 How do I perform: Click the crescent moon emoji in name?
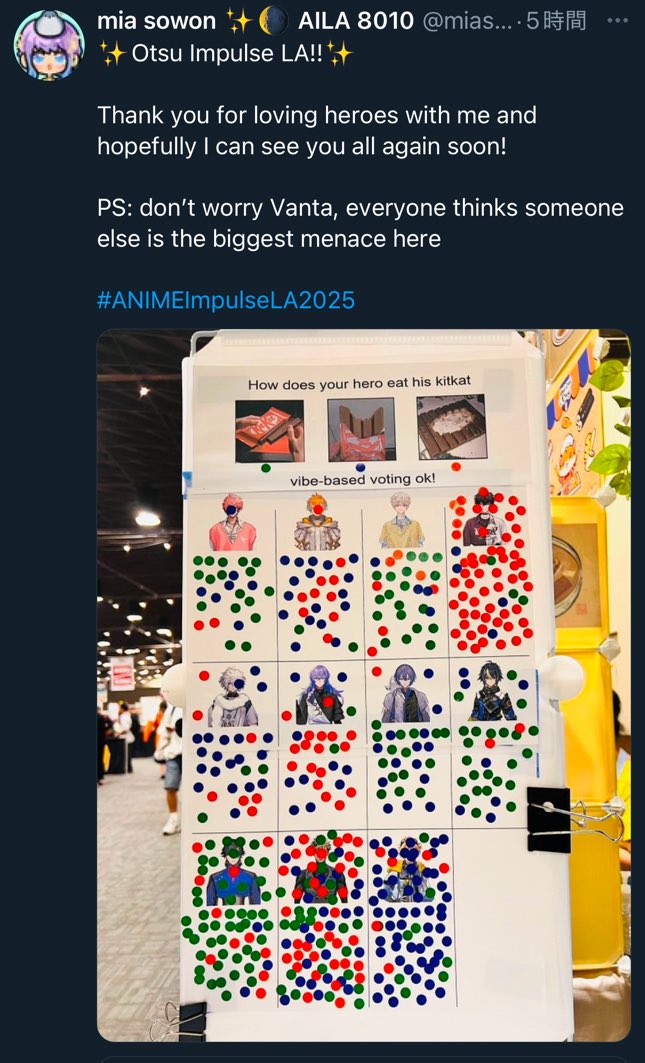[x=274, y=22]
